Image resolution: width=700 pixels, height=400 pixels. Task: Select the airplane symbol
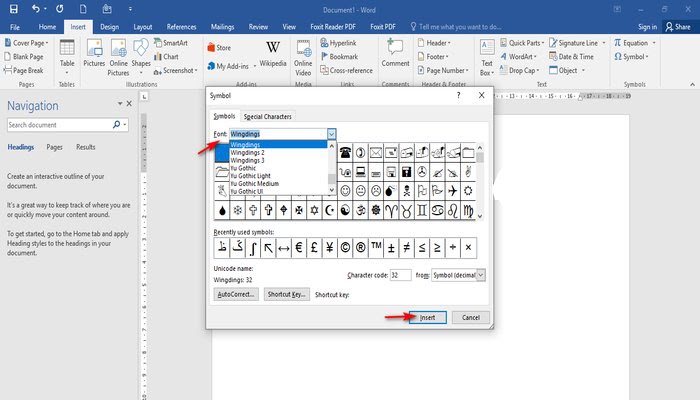[453, 191]
